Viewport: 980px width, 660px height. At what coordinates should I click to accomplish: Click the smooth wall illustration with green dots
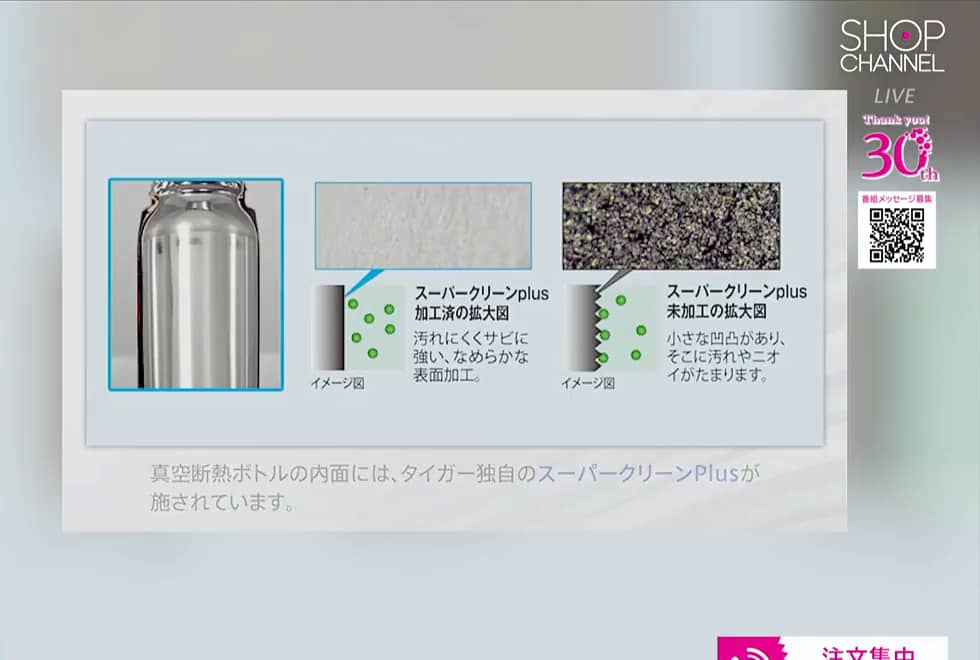coord(359,328)
